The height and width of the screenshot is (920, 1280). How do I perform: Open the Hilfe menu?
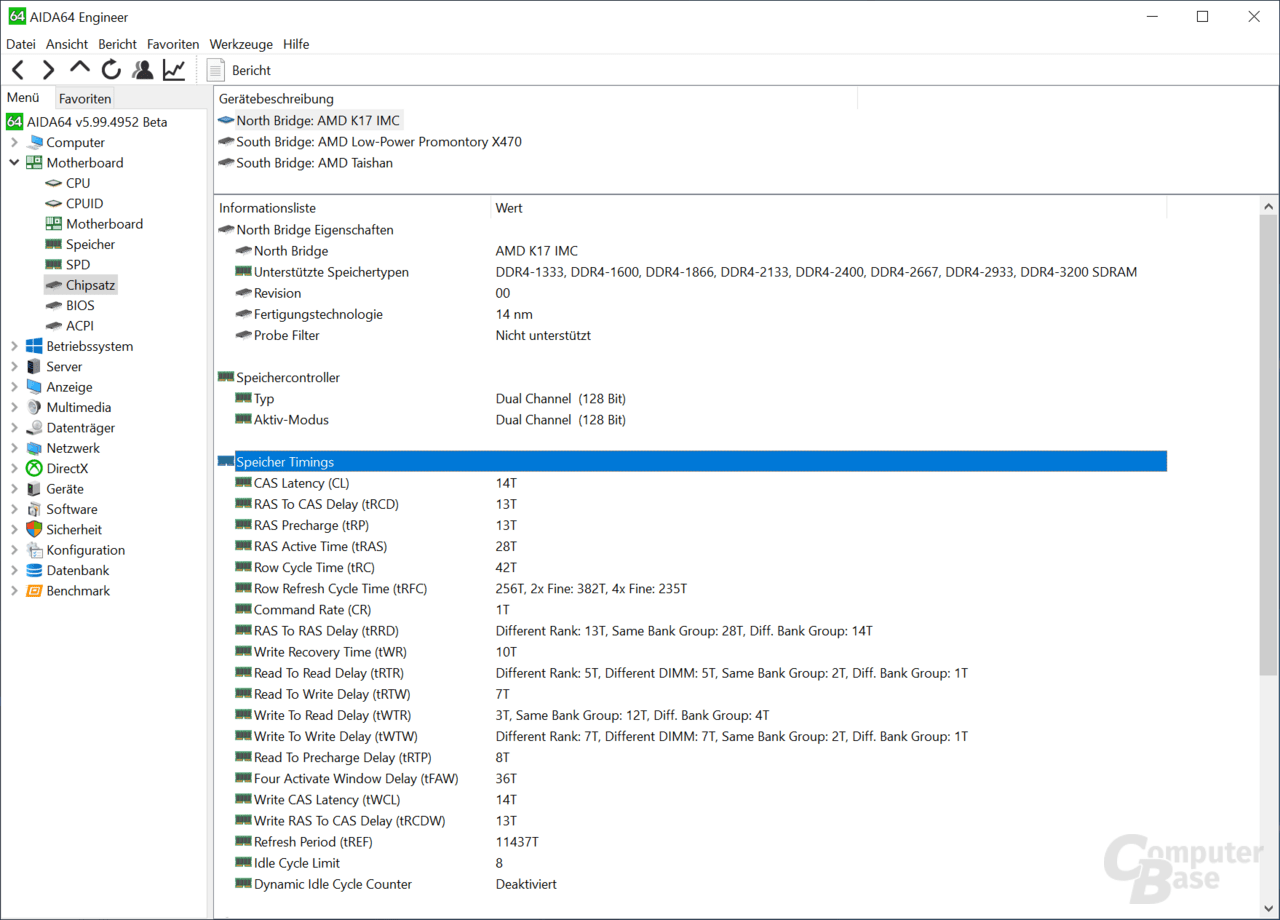coord(296,44)
